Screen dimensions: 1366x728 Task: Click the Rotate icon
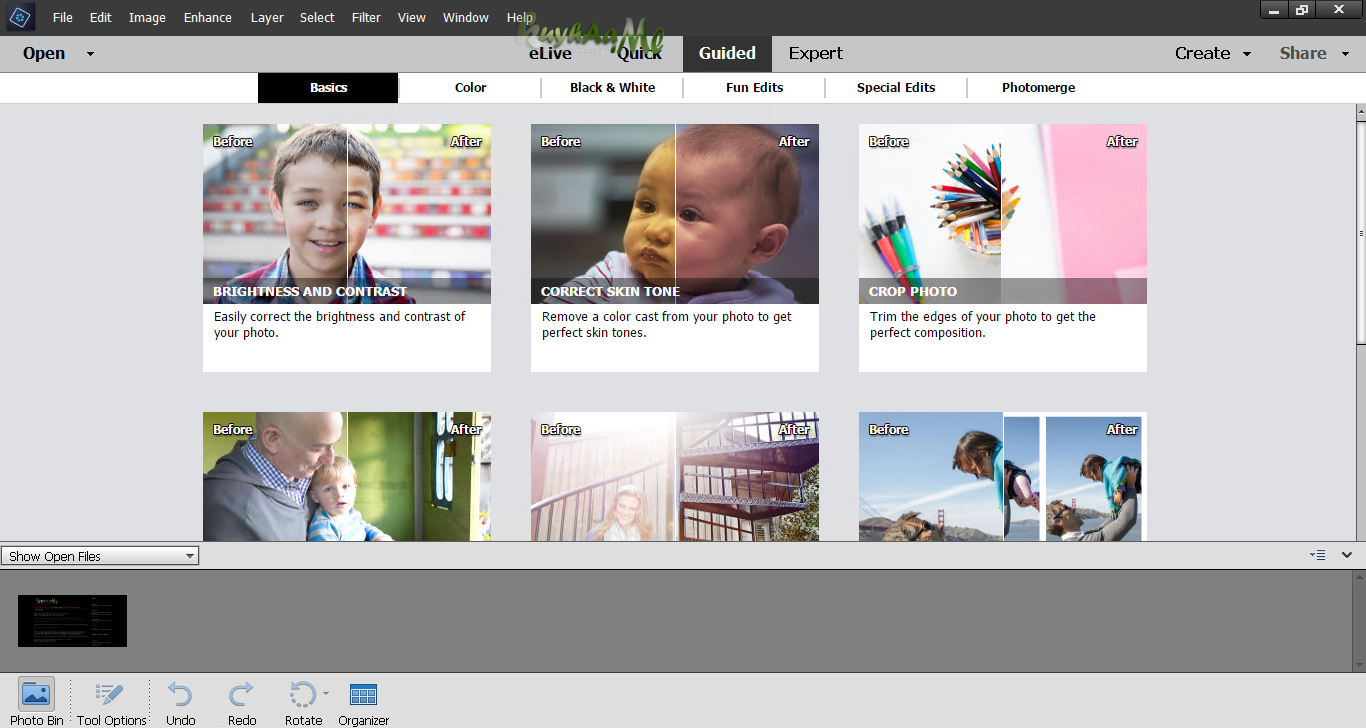302,694
